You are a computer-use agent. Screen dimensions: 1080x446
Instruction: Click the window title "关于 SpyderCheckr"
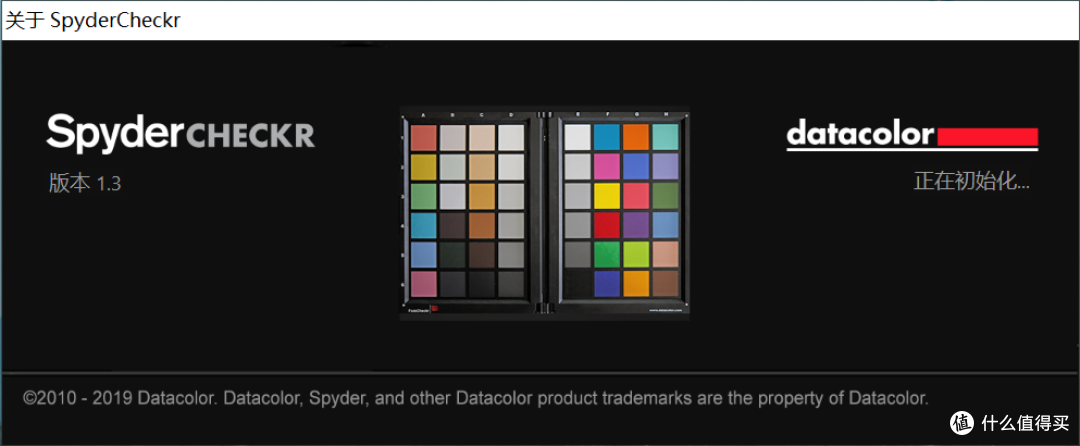coord(93,20)
